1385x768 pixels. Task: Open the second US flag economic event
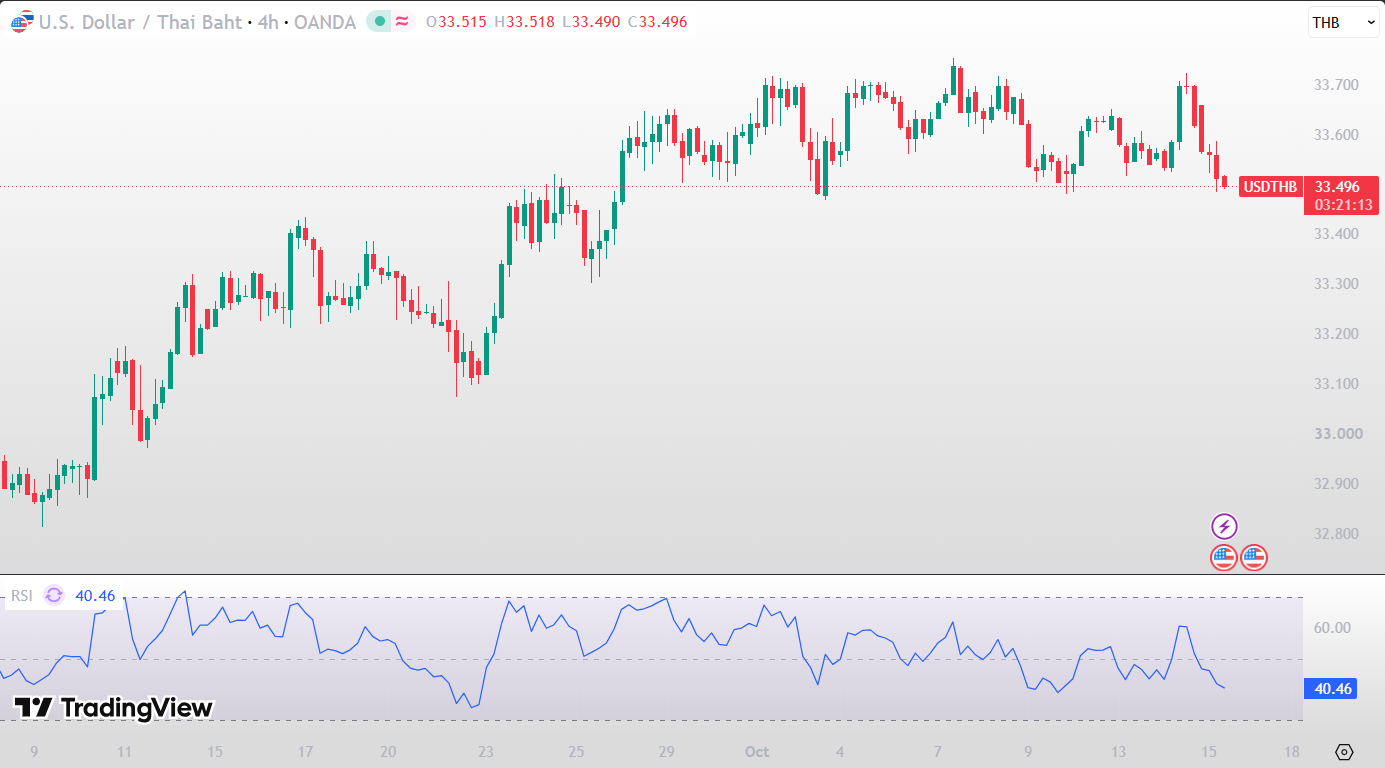coord(1254,557)
